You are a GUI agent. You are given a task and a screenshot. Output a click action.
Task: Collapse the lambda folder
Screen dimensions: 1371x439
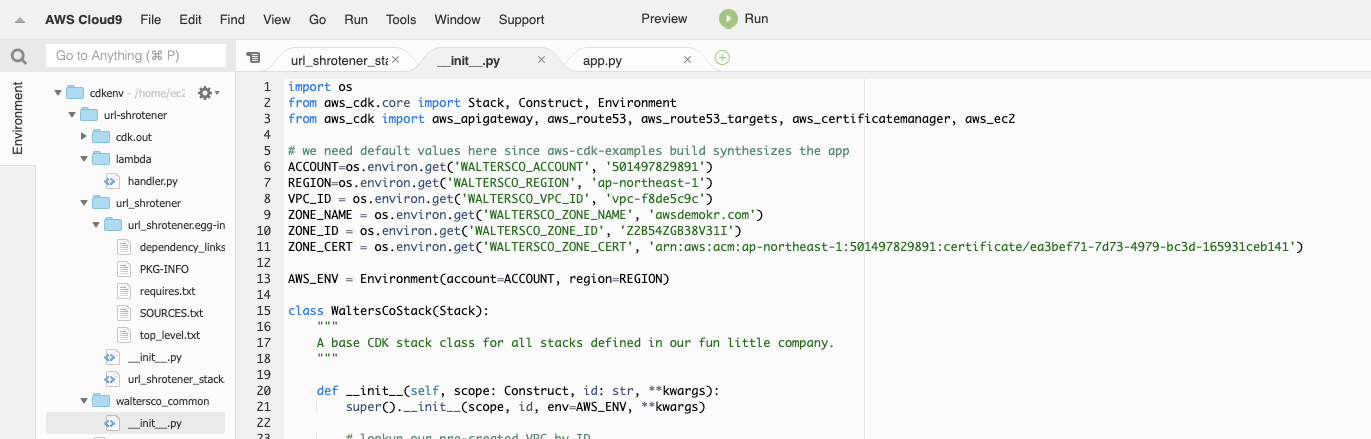pyautogui.click(x=84, y=159)
